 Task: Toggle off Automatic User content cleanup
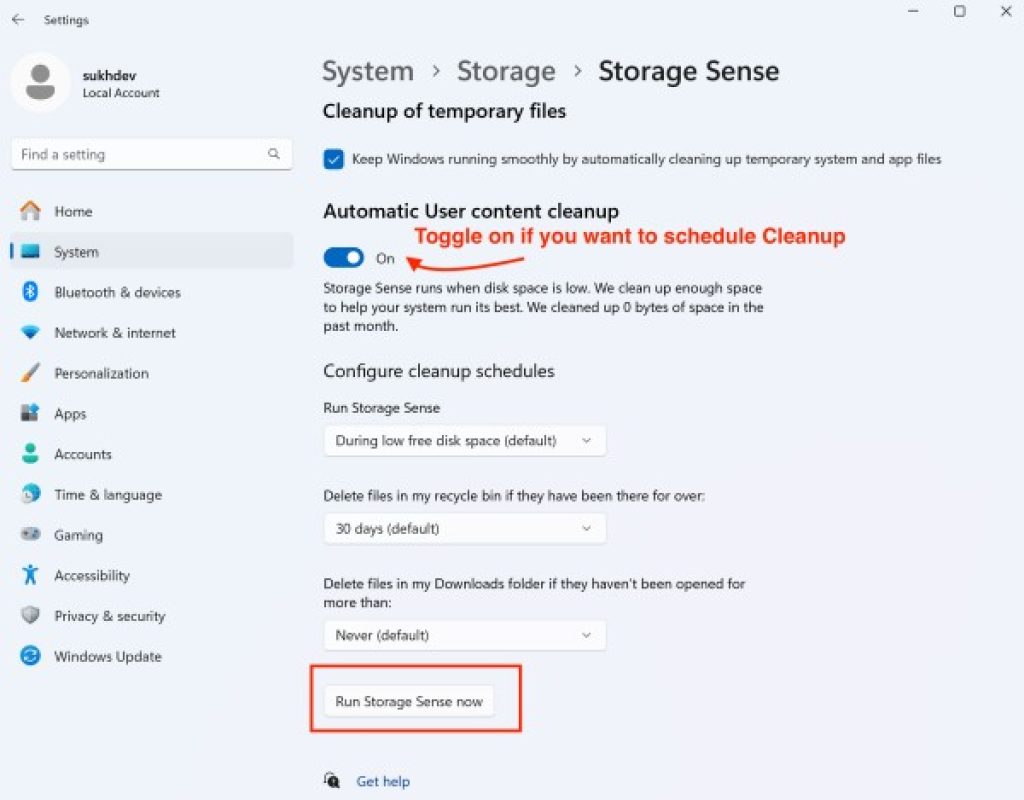click(x=343, y=257)
